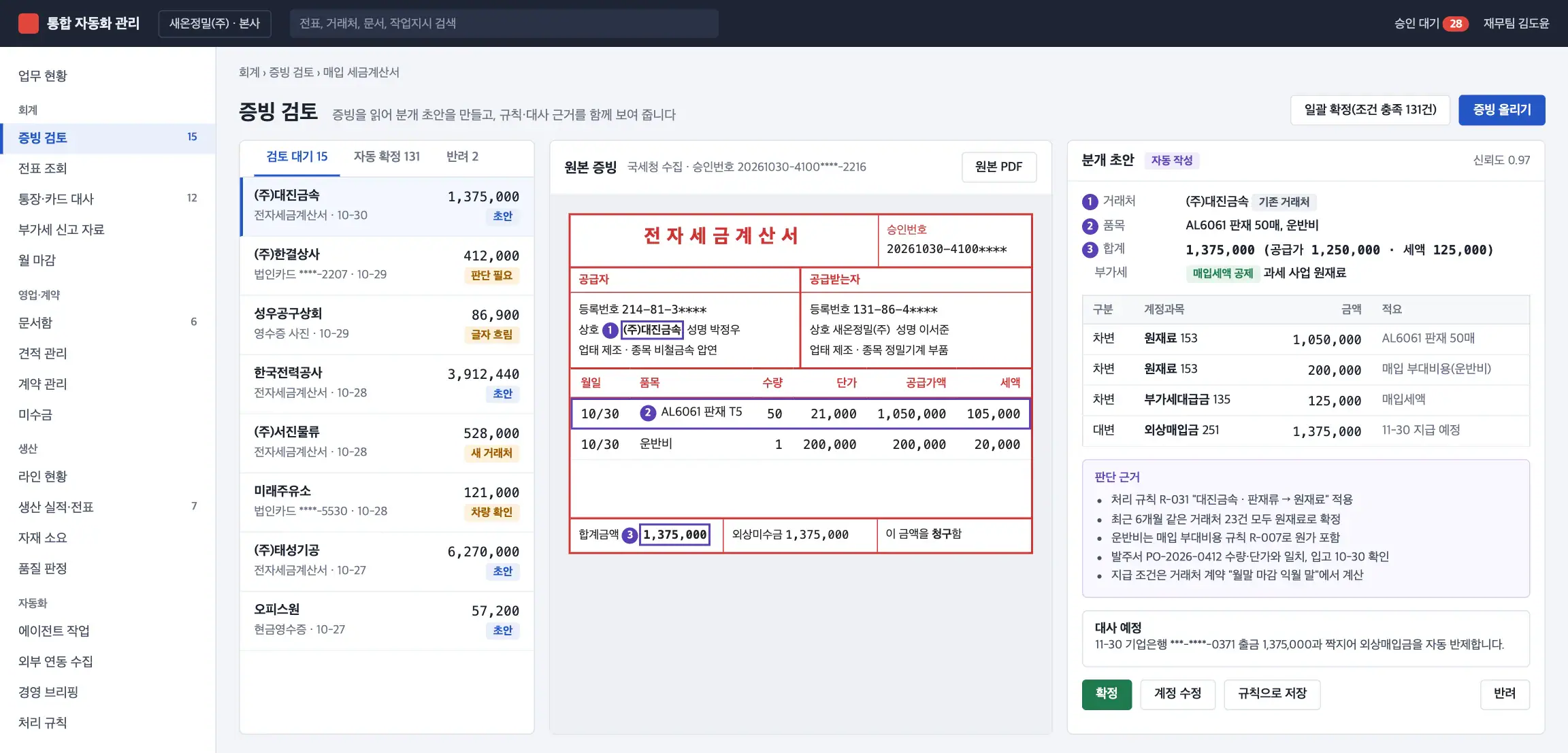Select the (주)서진물류 528,000 list item
1568x753 pixels.
[387, 443]
